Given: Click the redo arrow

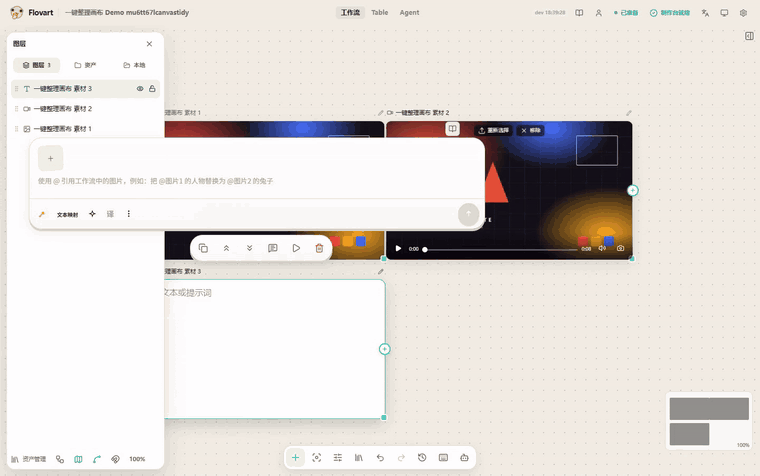Looking at the screenshot, I should click(x=401, y=458).
